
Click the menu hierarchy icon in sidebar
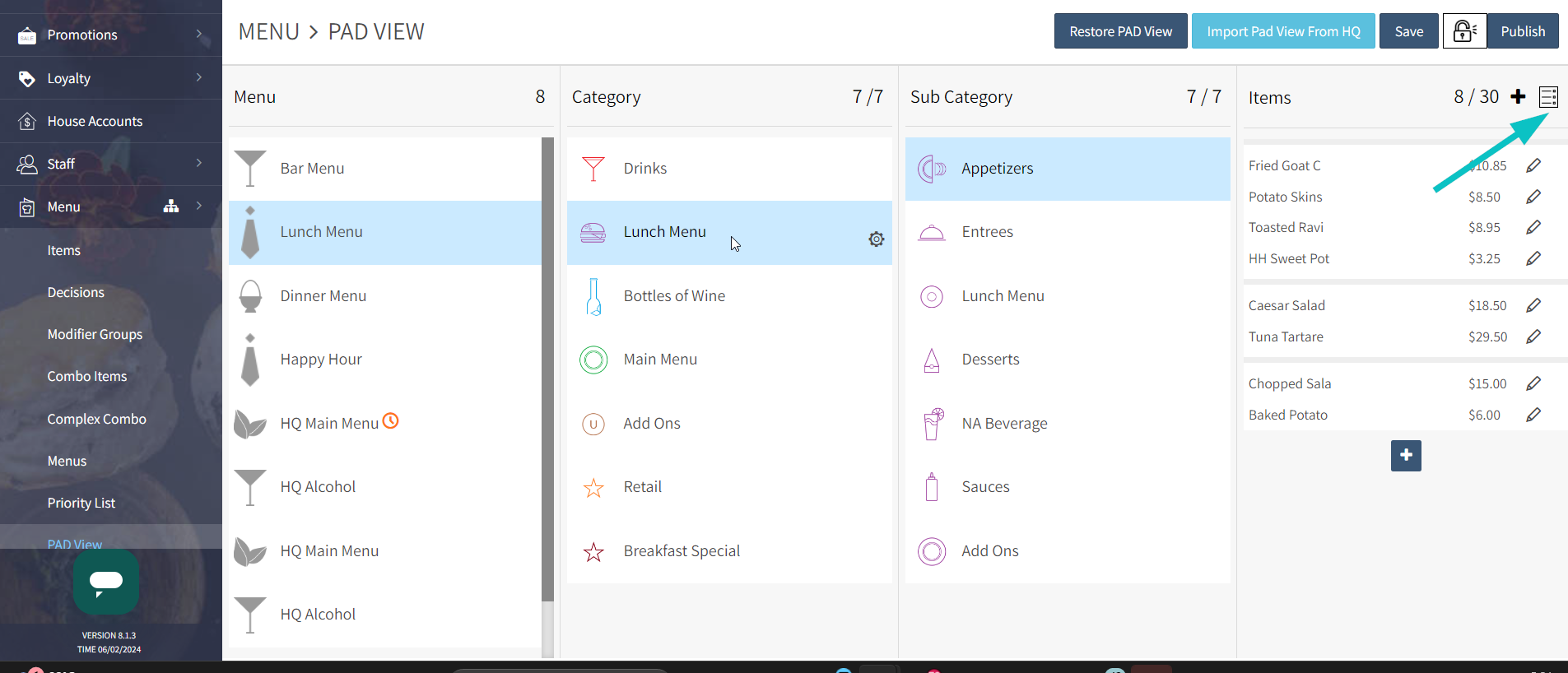[x=171, y=207]
